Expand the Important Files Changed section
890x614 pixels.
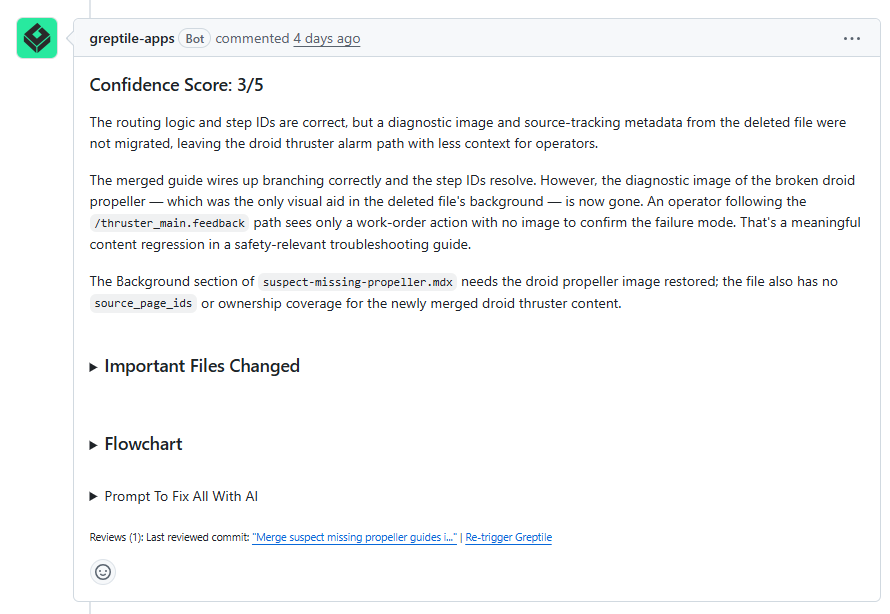click(195, 366)
